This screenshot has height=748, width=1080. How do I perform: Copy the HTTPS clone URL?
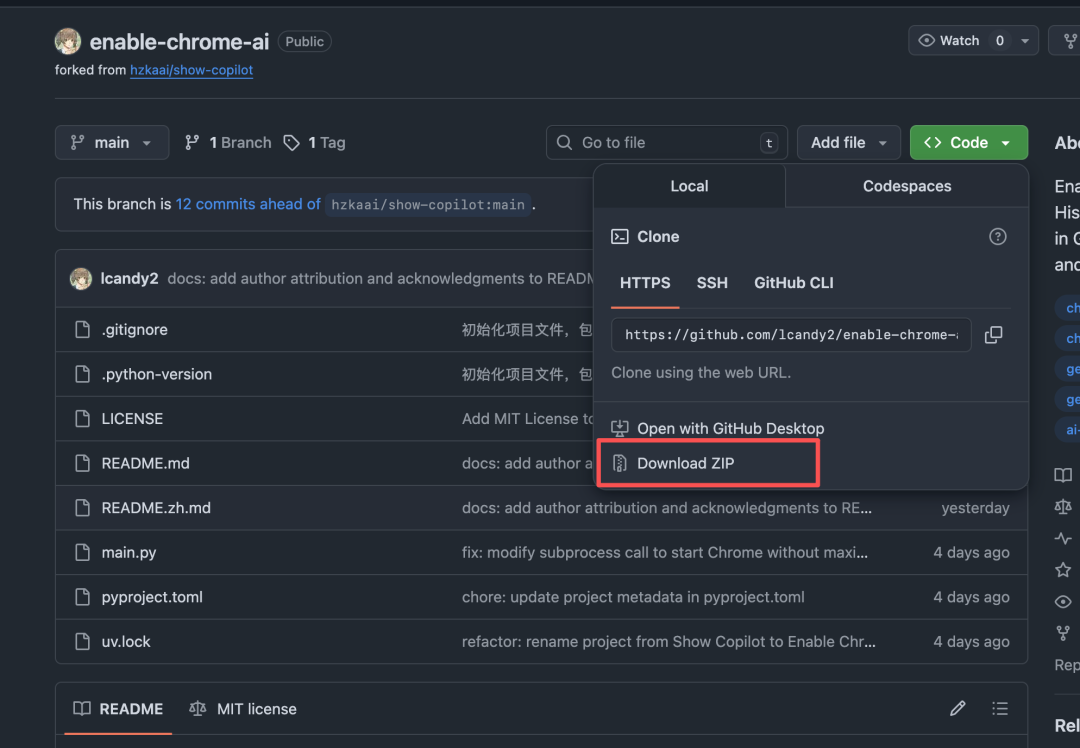pyautogui.click(x=993, y=335)
